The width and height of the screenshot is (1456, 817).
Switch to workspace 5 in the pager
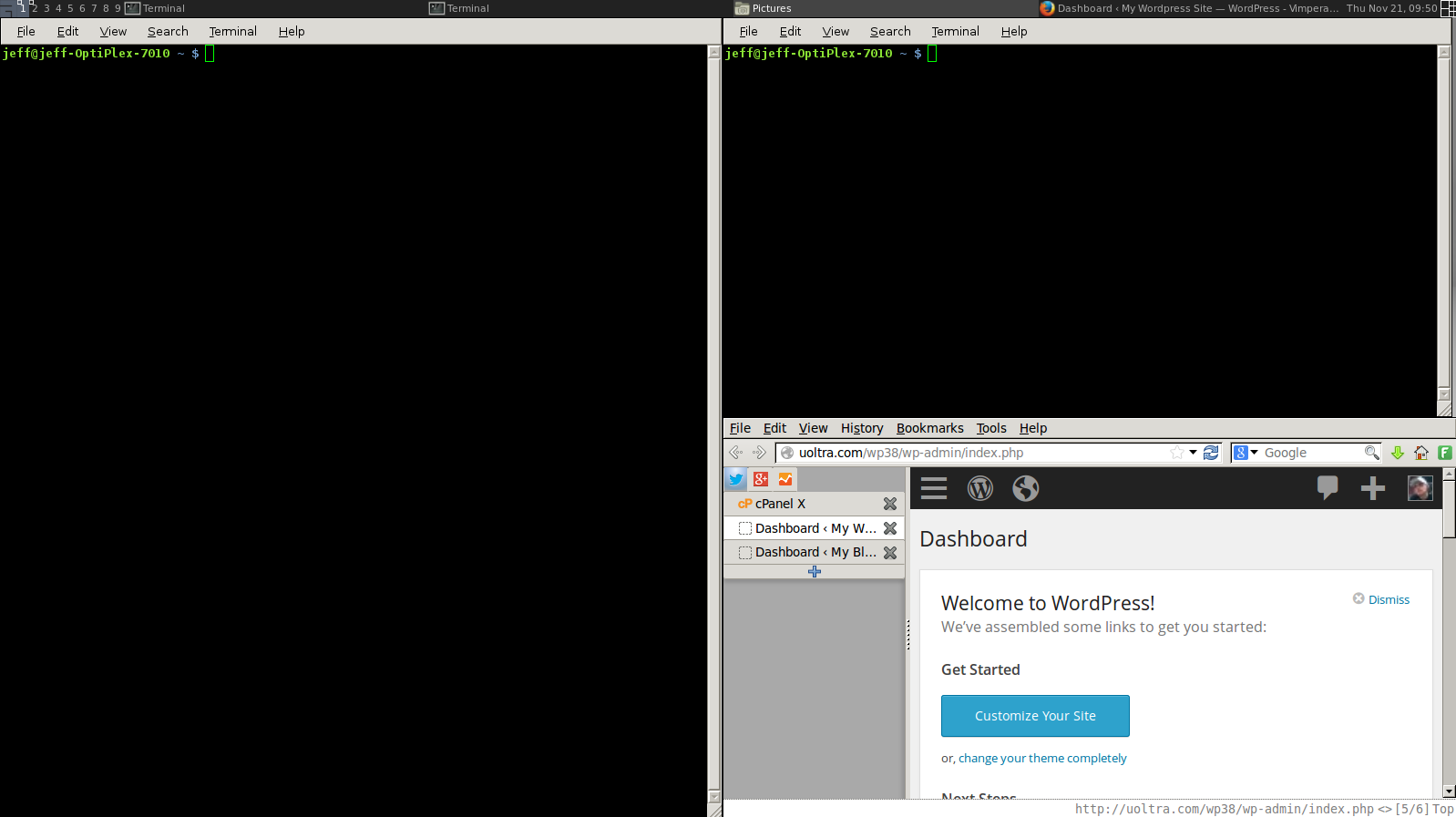point(70,8)
